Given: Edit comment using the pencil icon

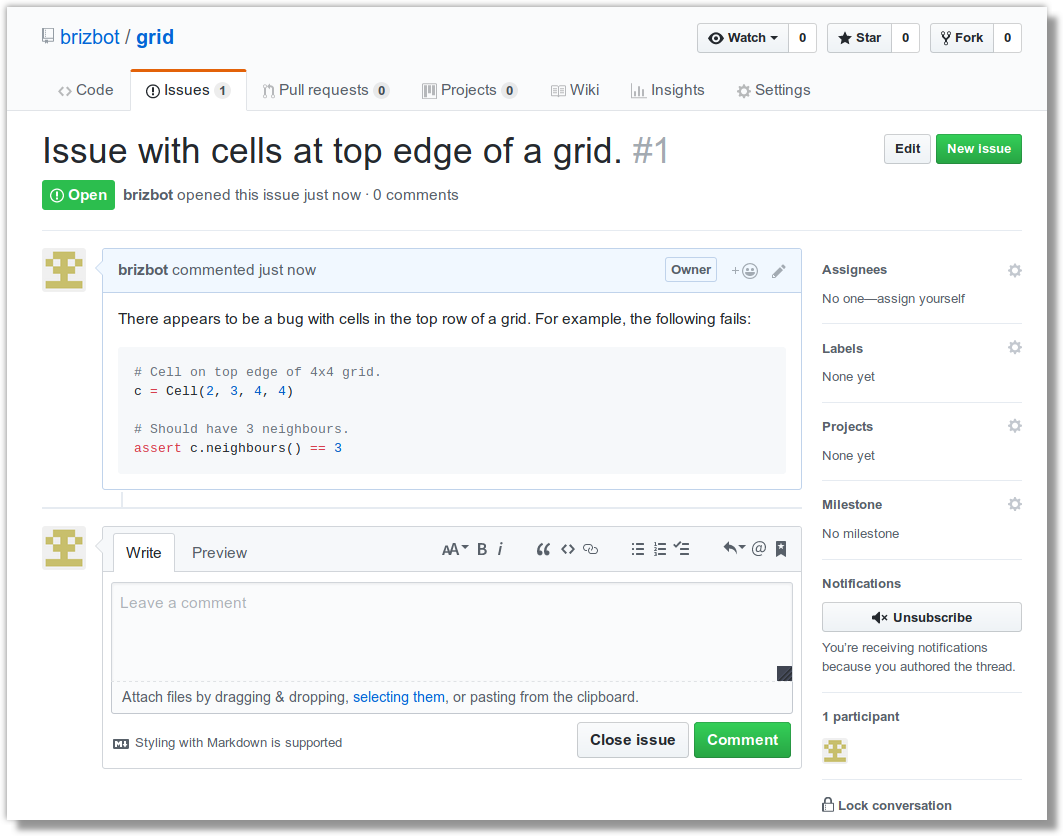Looking at the screenshot, I should tap(779, 270).
